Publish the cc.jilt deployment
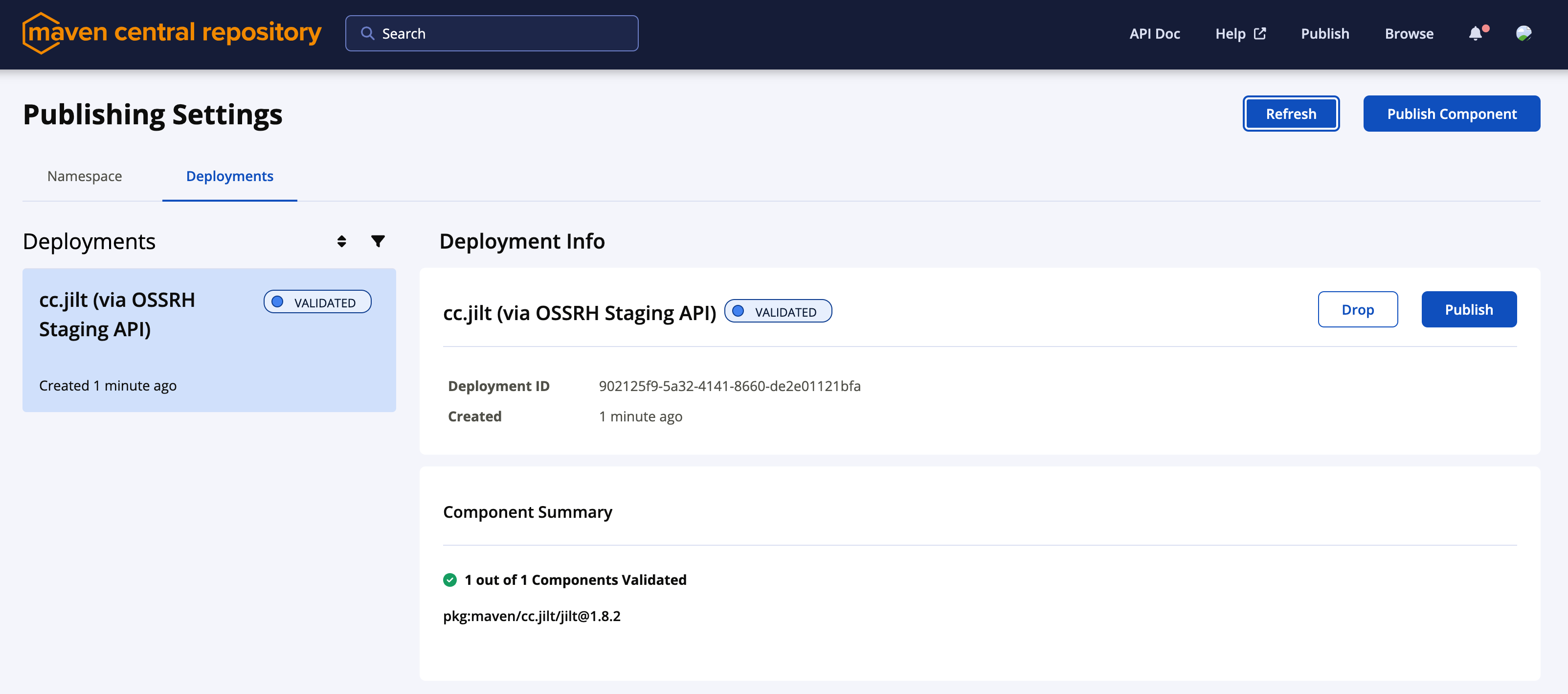Image resolution: width=1568 pixels, height=694 pixels. [x=1469, y=309]
